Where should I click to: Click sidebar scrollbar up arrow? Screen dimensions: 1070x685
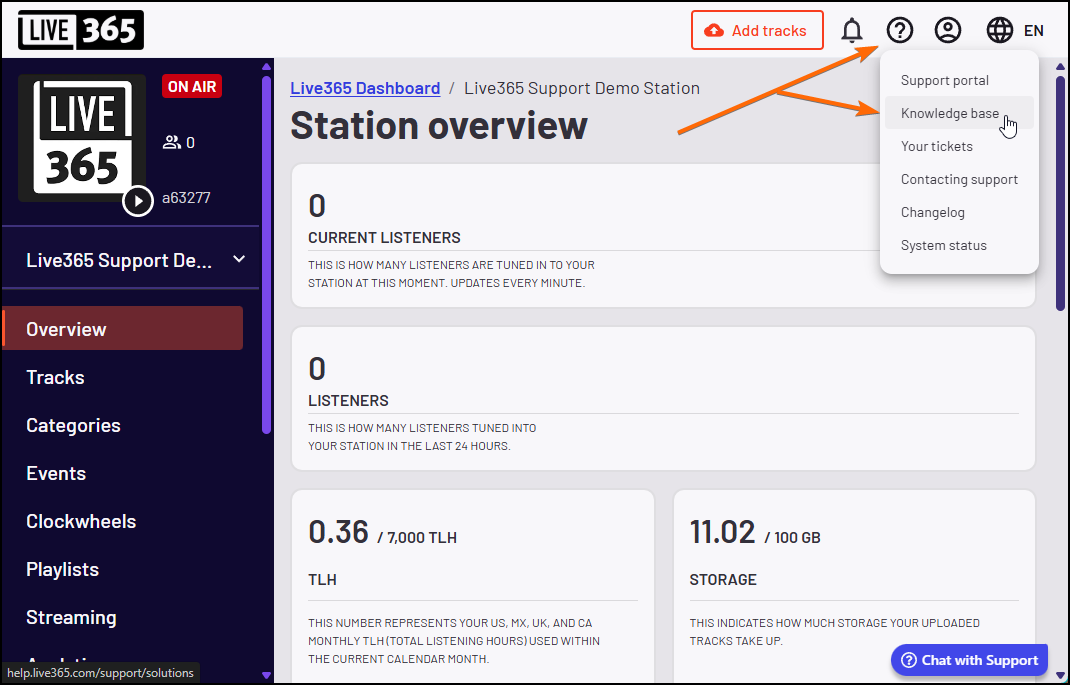266,66
